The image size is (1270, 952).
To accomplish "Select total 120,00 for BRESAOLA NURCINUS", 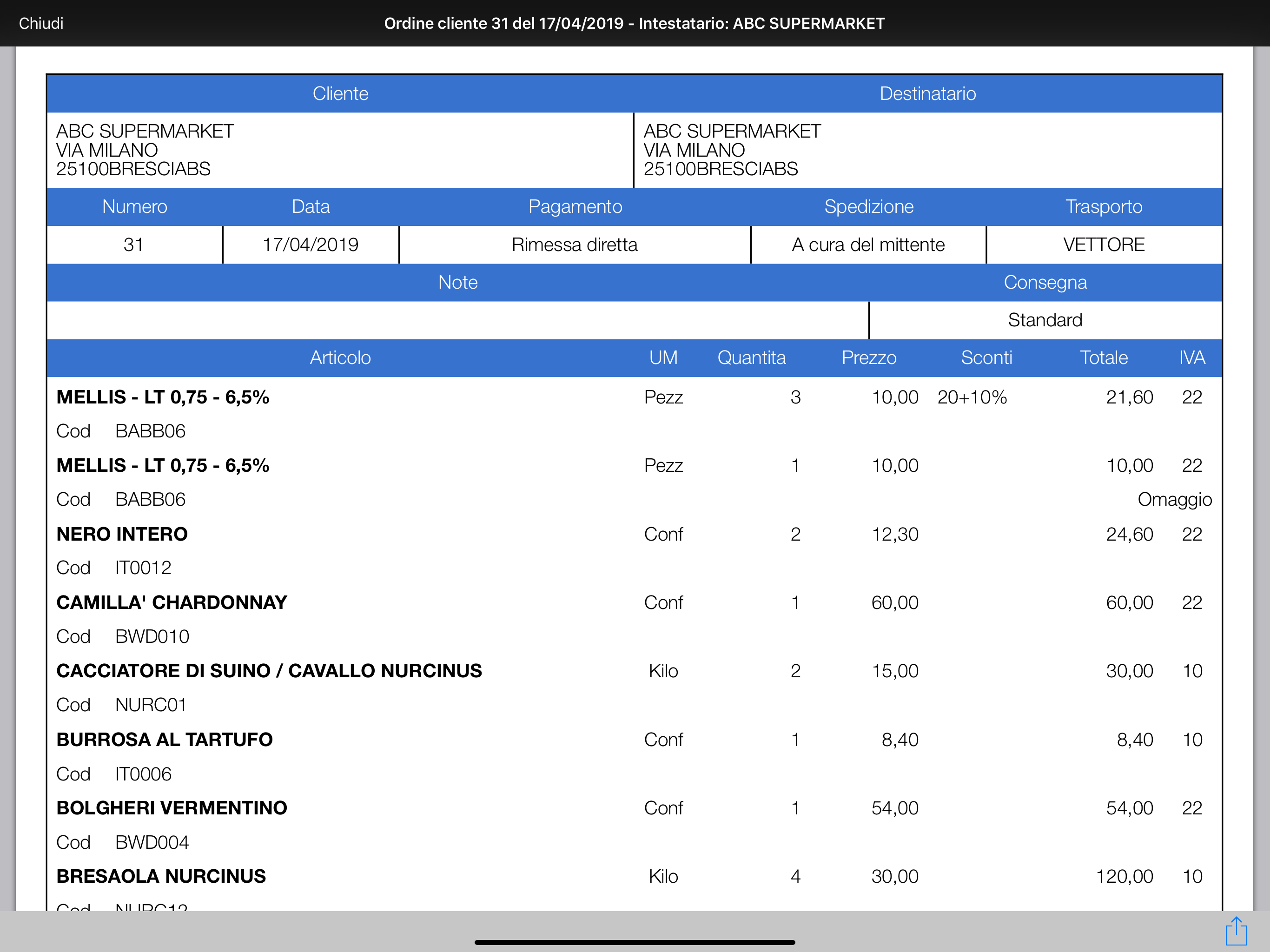I will pos(1124,877).
